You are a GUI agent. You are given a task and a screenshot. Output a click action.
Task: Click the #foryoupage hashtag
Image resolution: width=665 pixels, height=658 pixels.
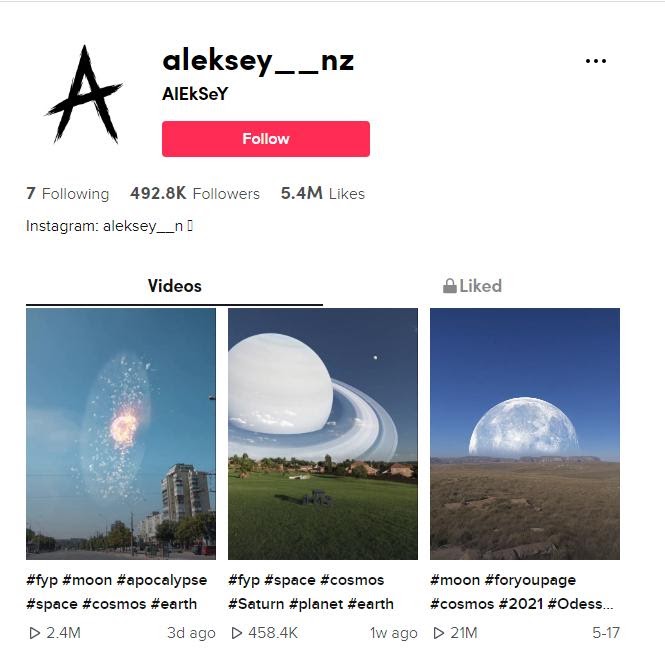coord(530,580)
